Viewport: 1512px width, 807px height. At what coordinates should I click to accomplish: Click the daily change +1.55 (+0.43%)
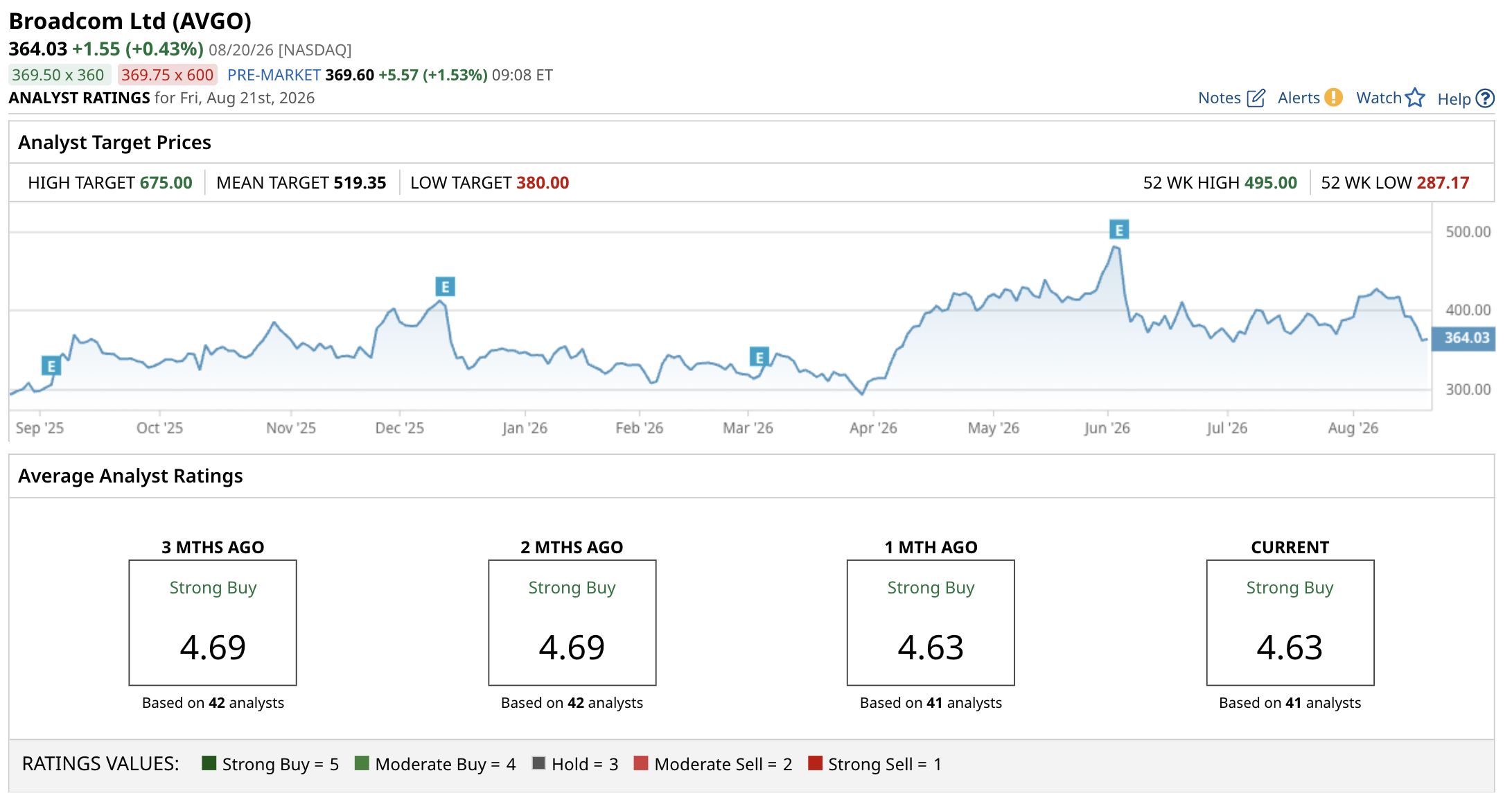138,49
